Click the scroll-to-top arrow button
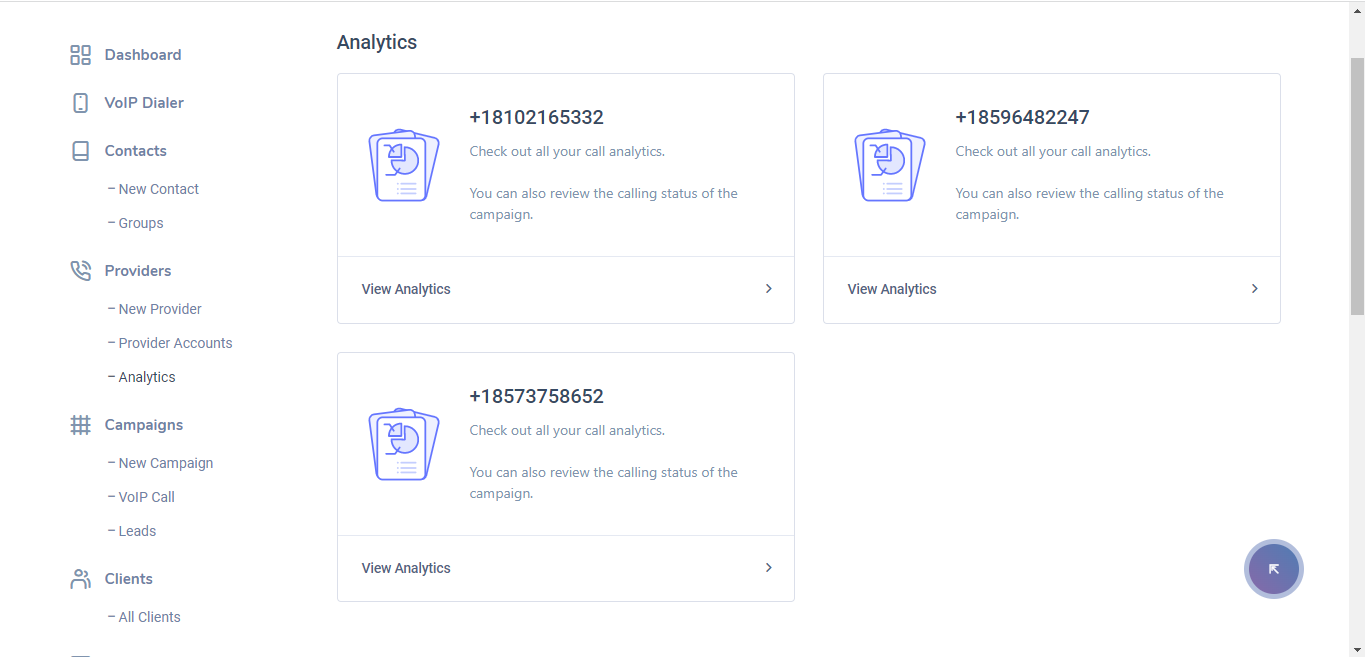This screenshot has height=657, width=1365. 1273,568
